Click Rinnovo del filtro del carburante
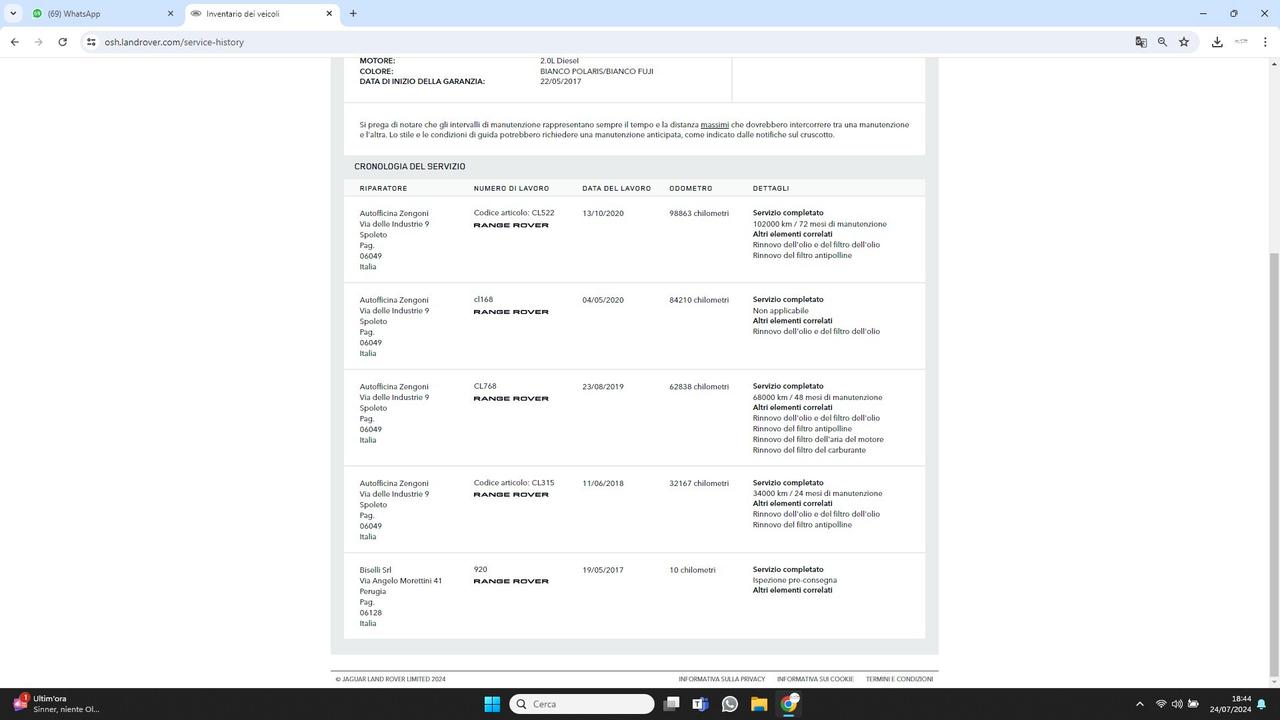The width and height of the screenshot is (1280, 720). [810, 450]
